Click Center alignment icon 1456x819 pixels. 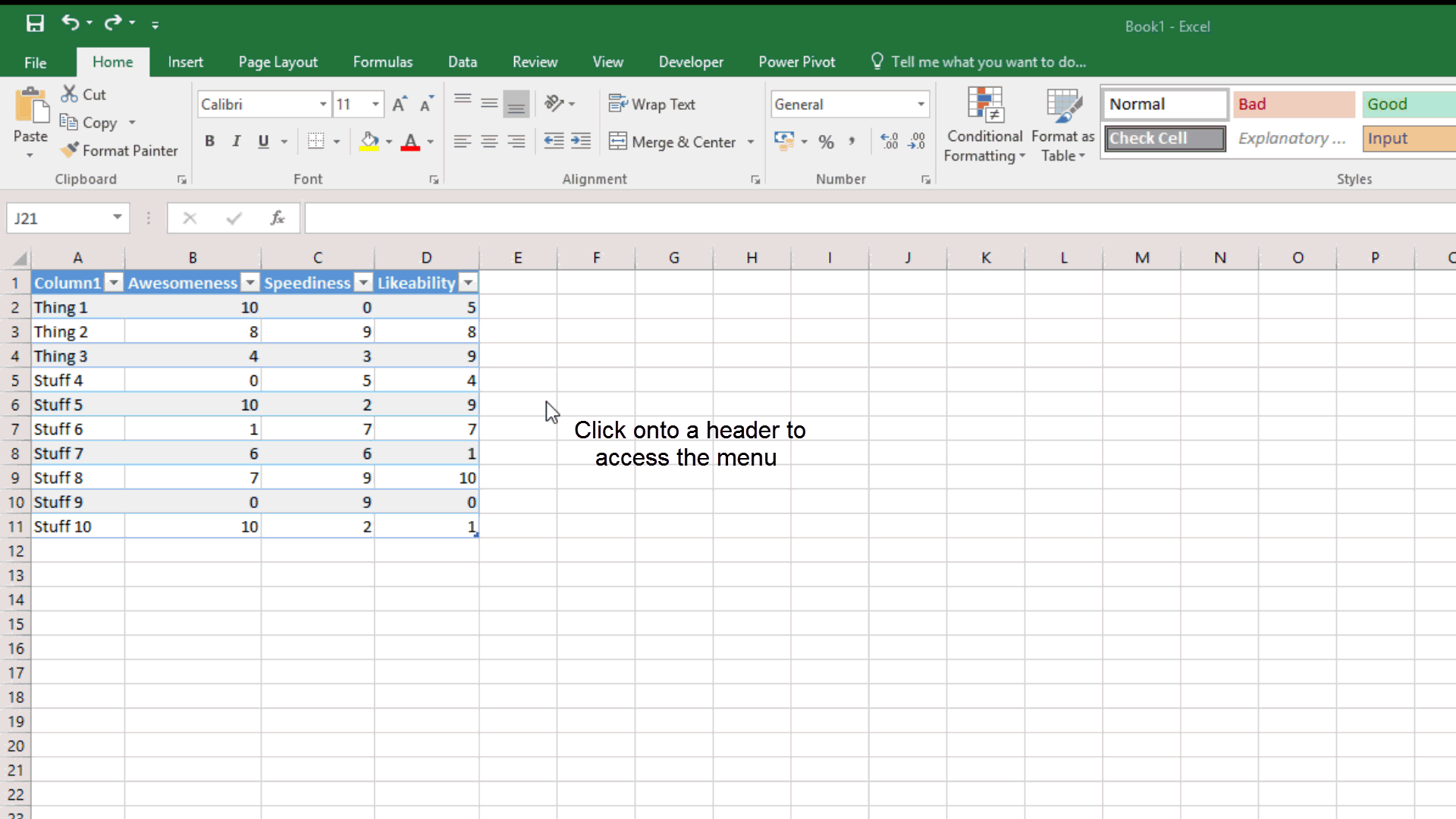click(x=489, y=141)
